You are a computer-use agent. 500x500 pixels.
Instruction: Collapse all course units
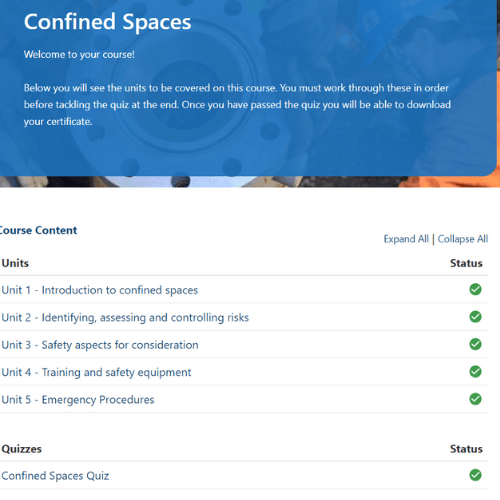[x=463, y=239]
